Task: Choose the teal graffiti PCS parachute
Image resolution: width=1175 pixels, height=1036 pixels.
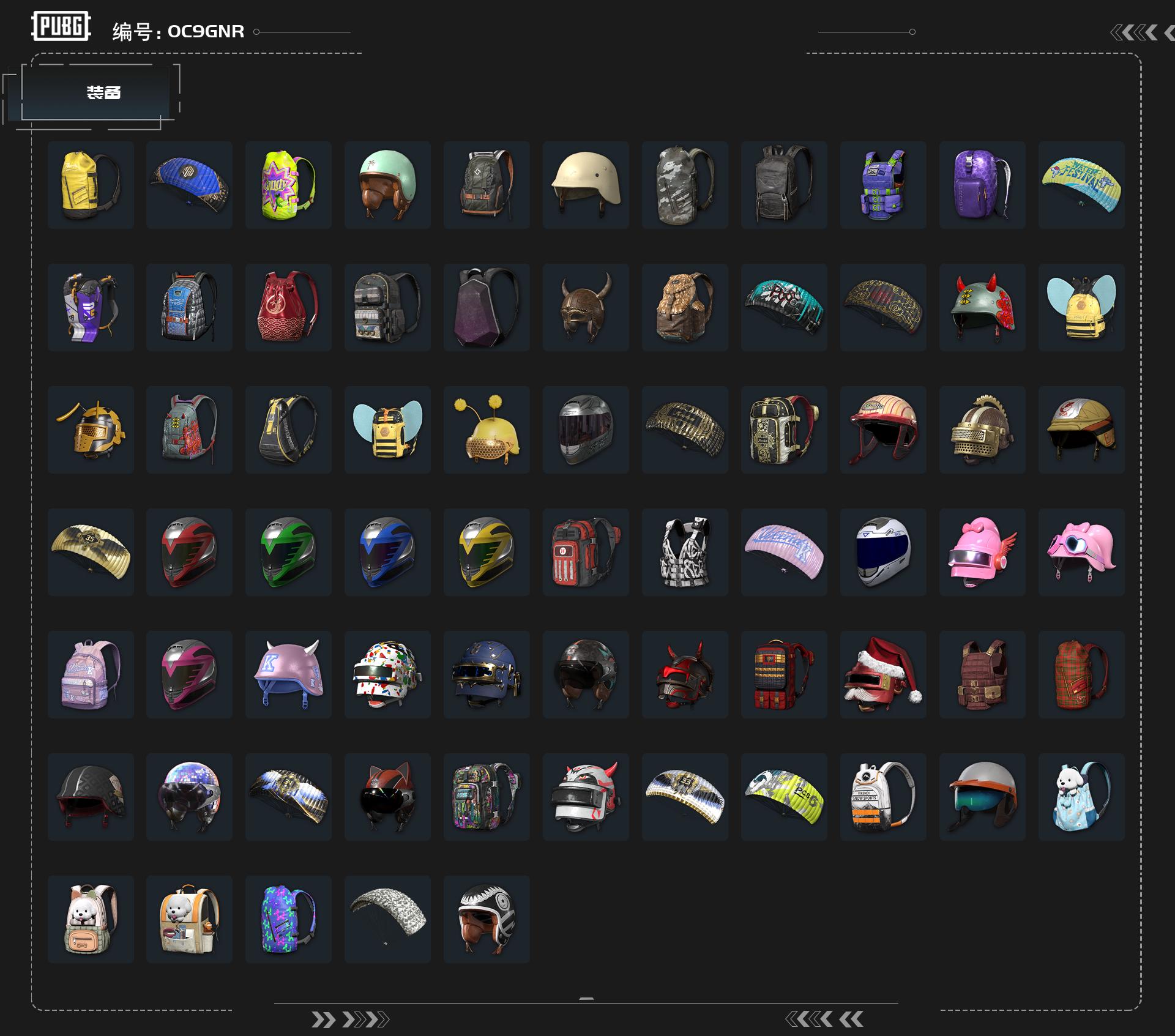Action: (784, 307)
